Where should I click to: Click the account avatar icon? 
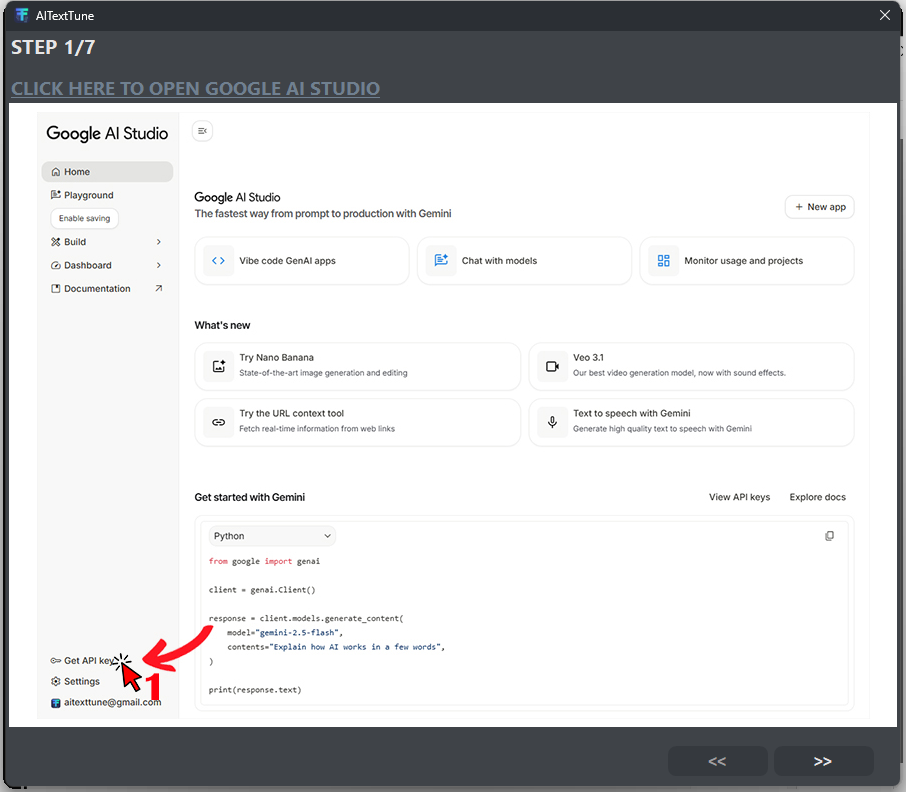click(x=55, y=703)
